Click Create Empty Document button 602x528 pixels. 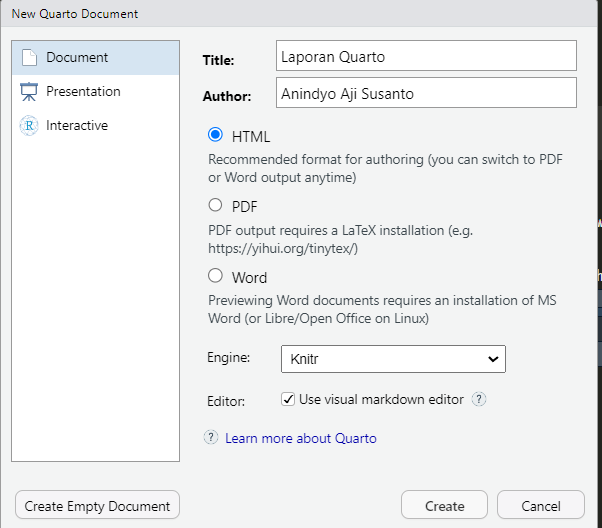click(98, 505)
